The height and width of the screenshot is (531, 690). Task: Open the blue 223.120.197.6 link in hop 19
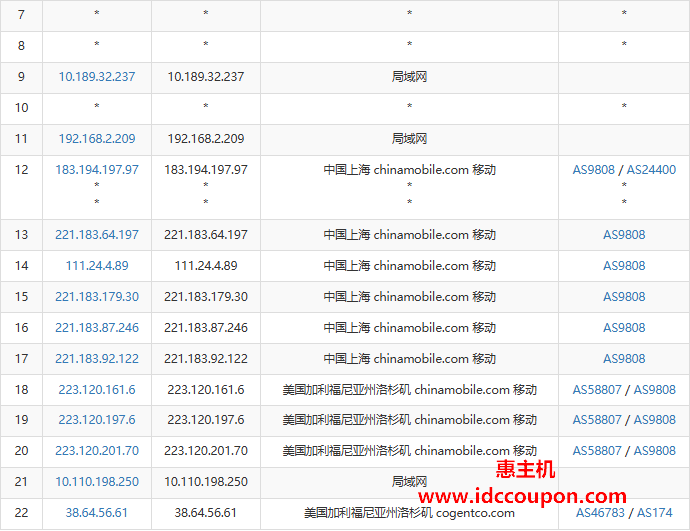[x=97, y=420]
